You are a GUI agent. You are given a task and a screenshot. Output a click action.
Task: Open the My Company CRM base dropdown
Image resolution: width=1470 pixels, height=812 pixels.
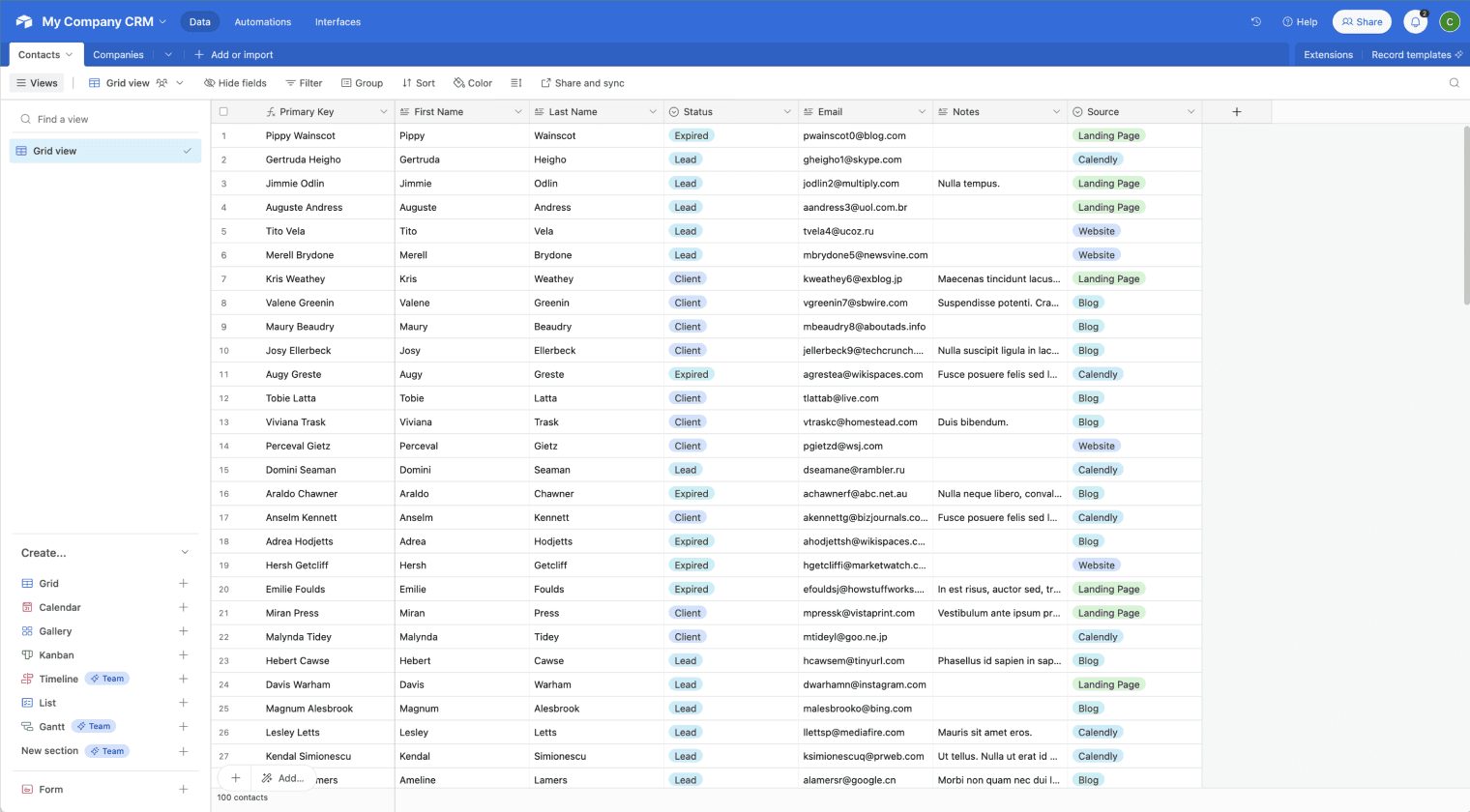point(162,21)
